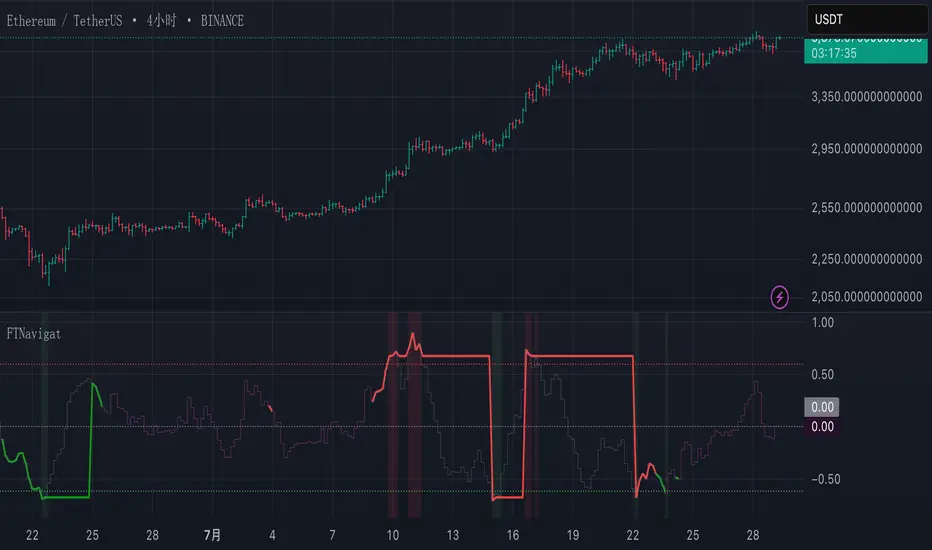Click the dark maroon 0.00 value tag
Viewport: 932px width, 550px height.
821,426
